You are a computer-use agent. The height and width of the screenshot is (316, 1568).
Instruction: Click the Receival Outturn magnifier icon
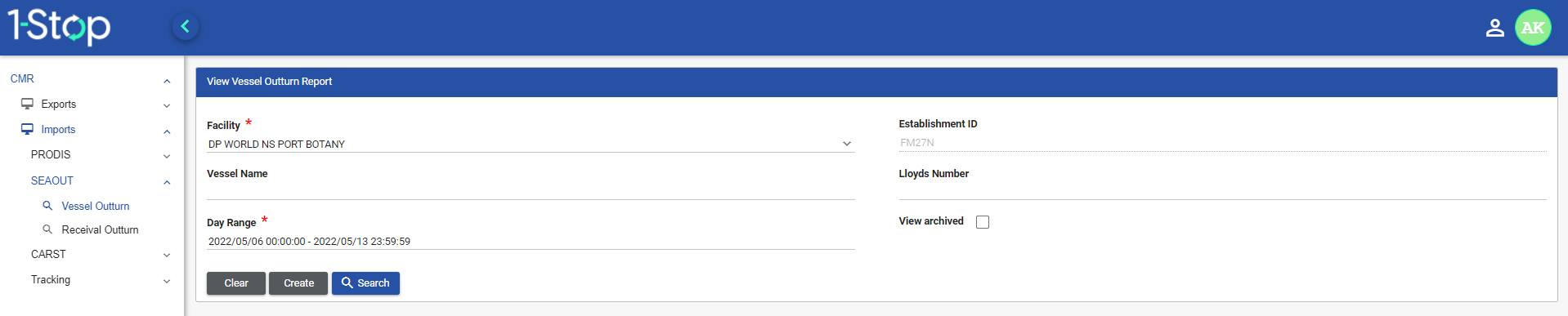coord(47,229)
